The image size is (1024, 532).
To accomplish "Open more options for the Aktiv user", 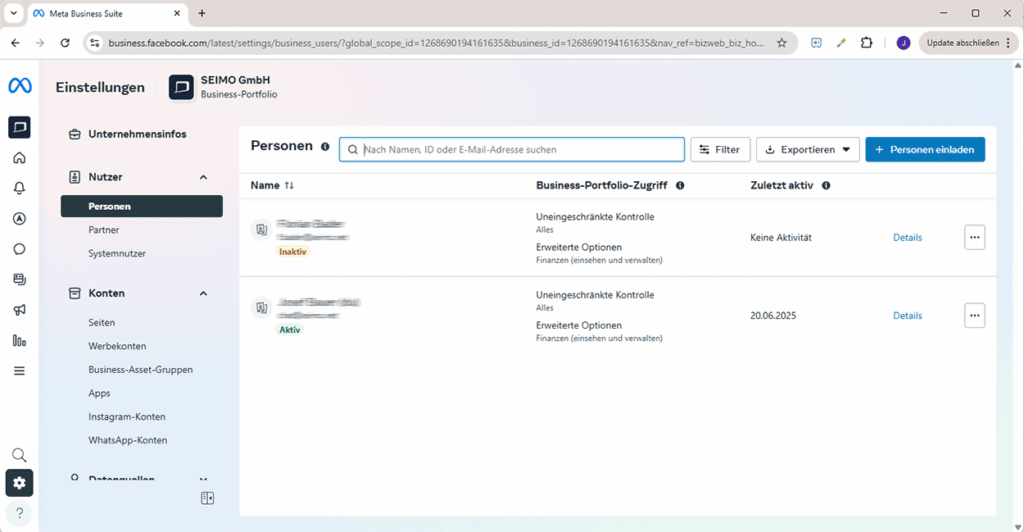I will (974, 315).
